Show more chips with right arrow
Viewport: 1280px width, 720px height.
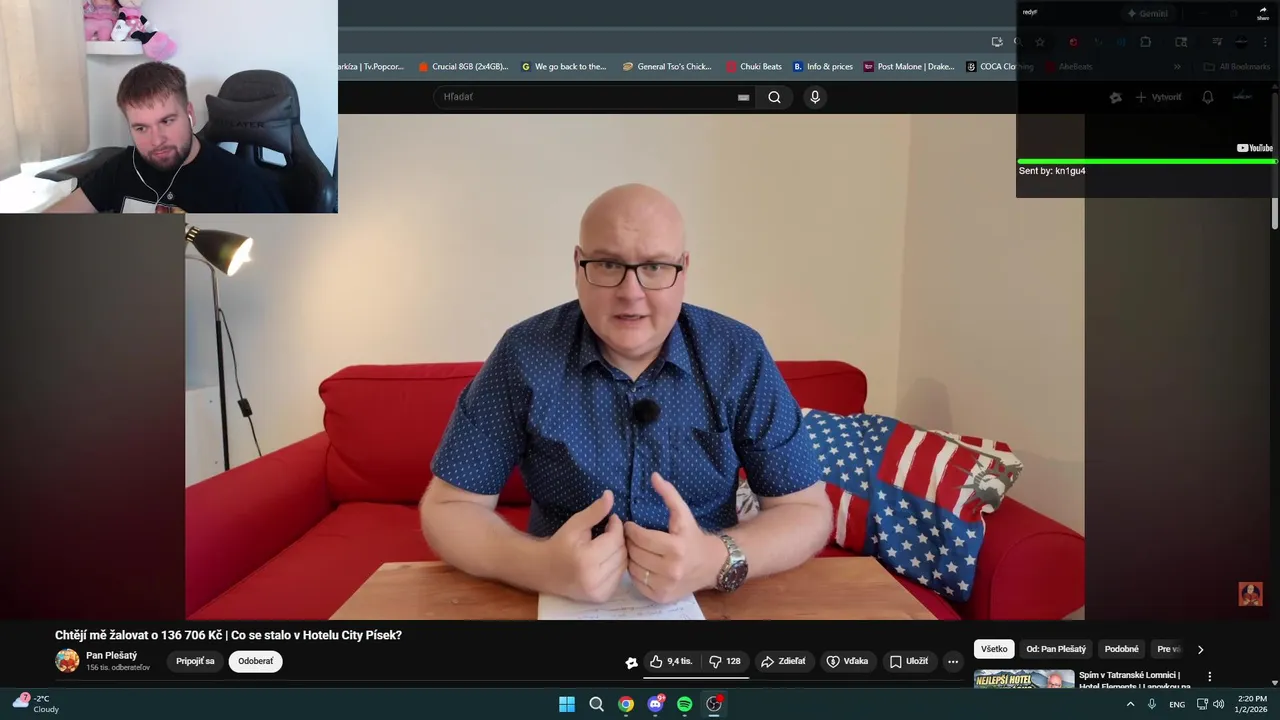[x=1200, y=649]
